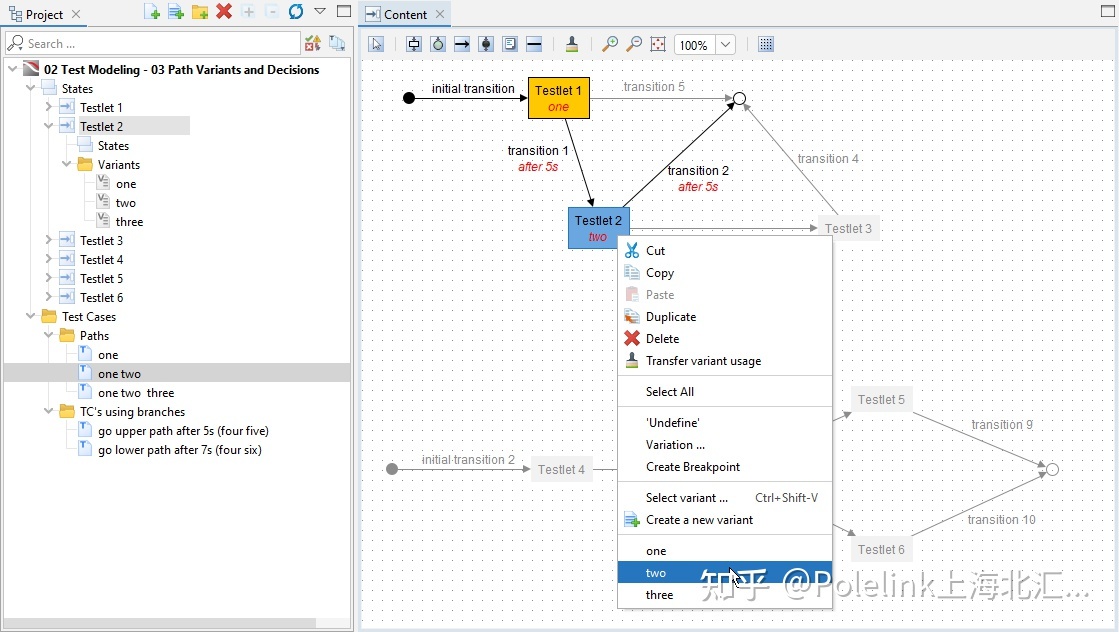Click the Testlet 3 node in diagram

pos(848,228)
